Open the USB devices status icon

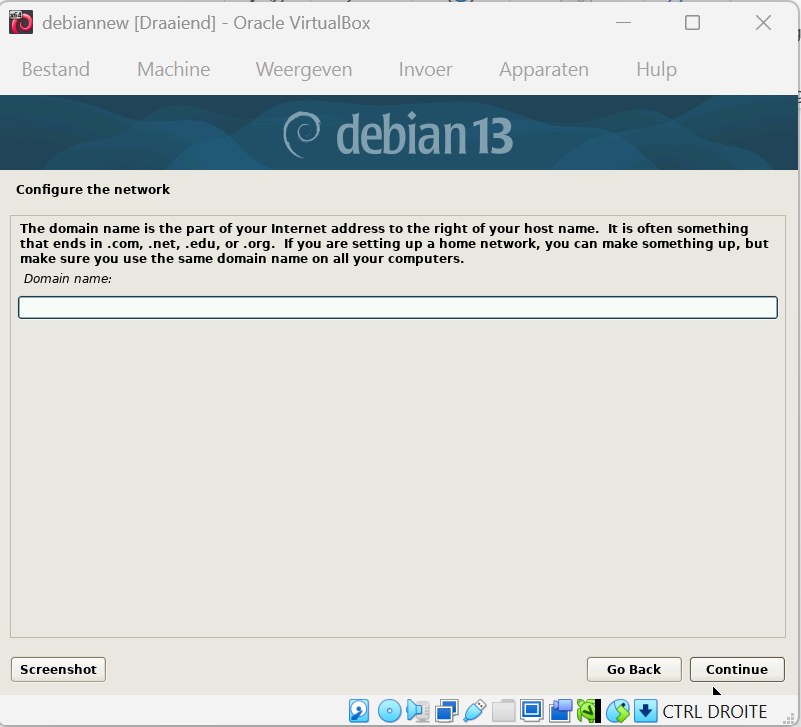[x=475, y=711]
